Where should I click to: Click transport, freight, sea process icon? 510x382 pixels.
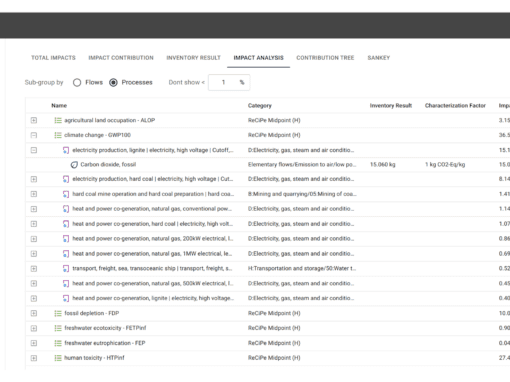(66, 269)
